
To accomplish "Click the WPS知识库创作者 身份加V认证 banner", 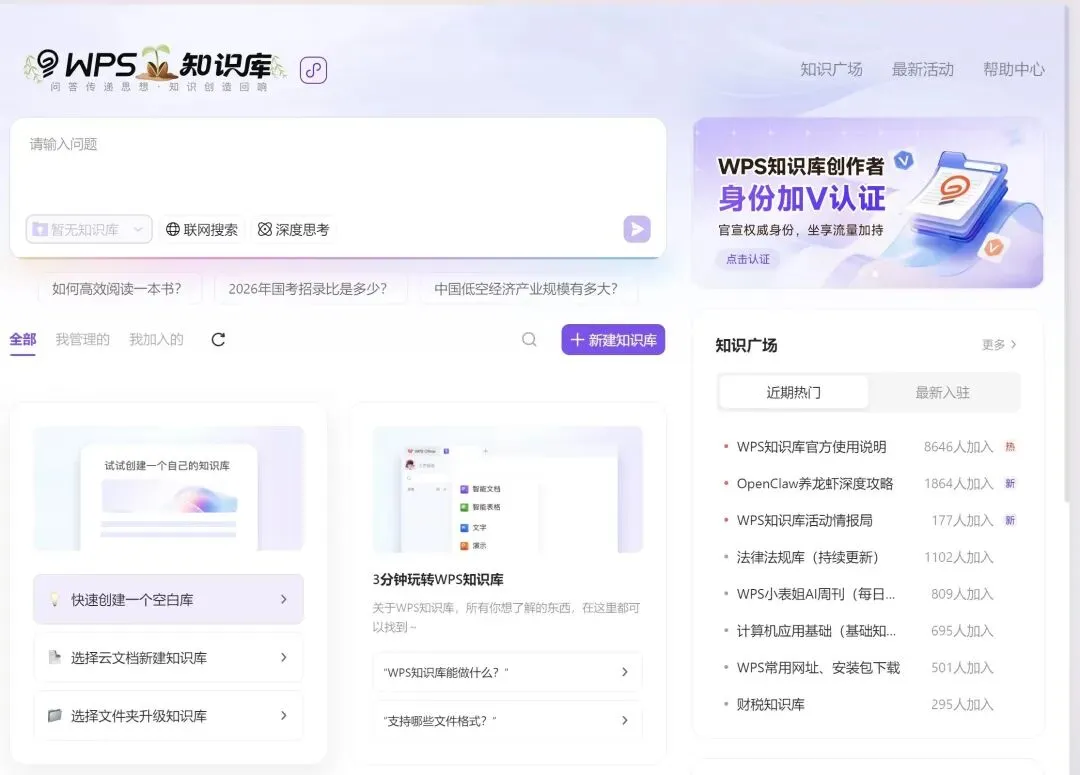I will pyautogui.click(x=868, y=203).
